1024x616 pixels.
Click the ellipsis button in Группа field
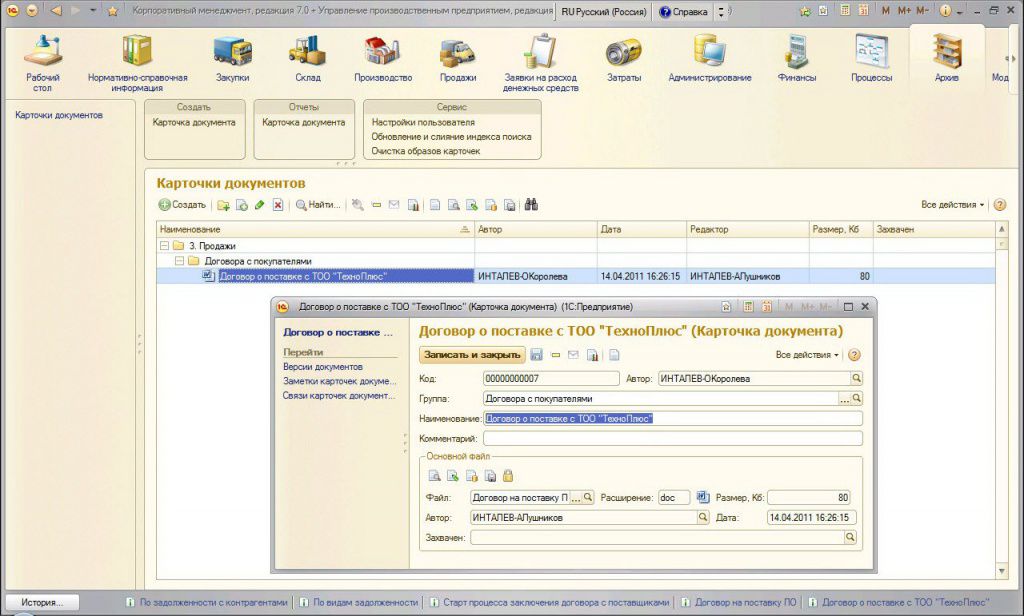[844, 398]
